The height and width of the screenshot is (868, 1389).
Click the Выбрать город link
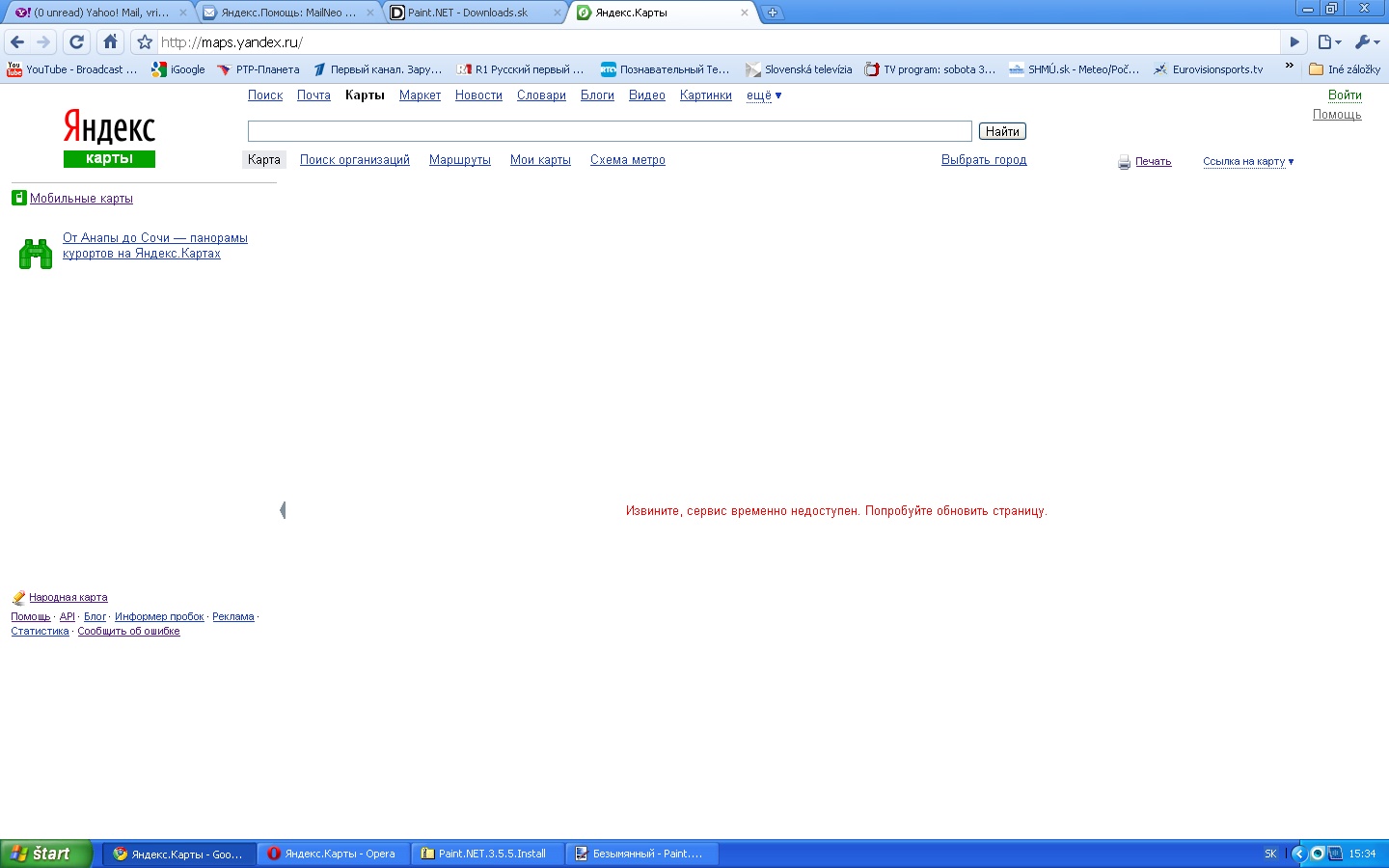984,160
